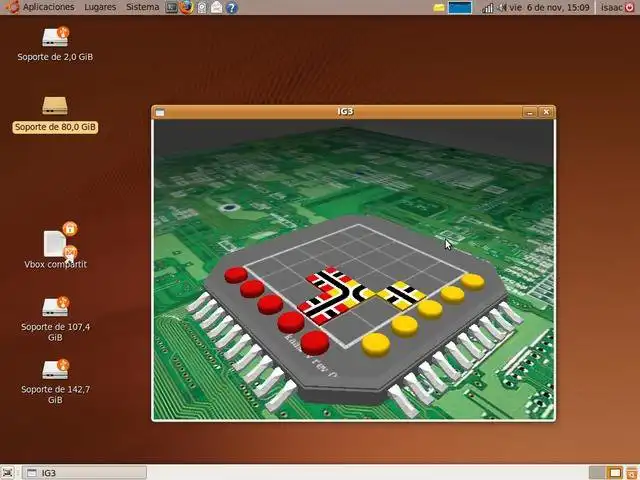
Task: Click the isaac user name in the panel
Action: [611, 7]
